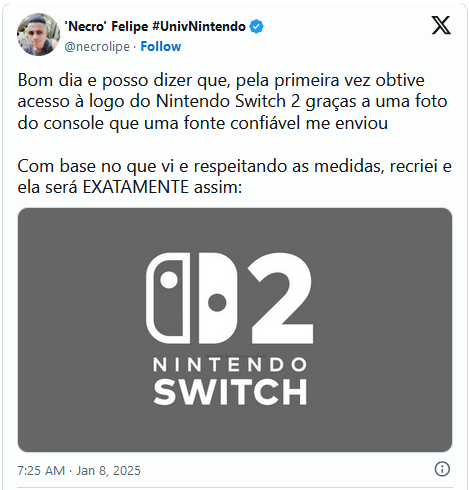The width and height of the screenshot is (469, 490).
Task: Open the X logo link
Action: (x=441, y=25)
